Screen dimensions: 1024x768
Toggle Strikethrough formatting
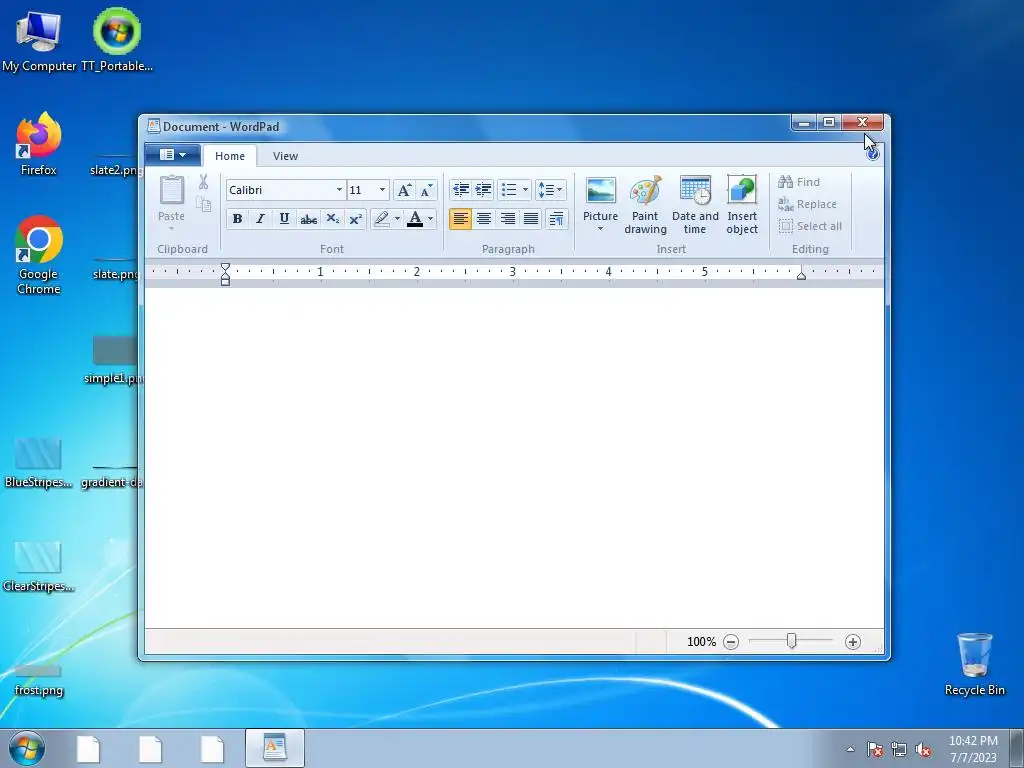click(308, 219)
